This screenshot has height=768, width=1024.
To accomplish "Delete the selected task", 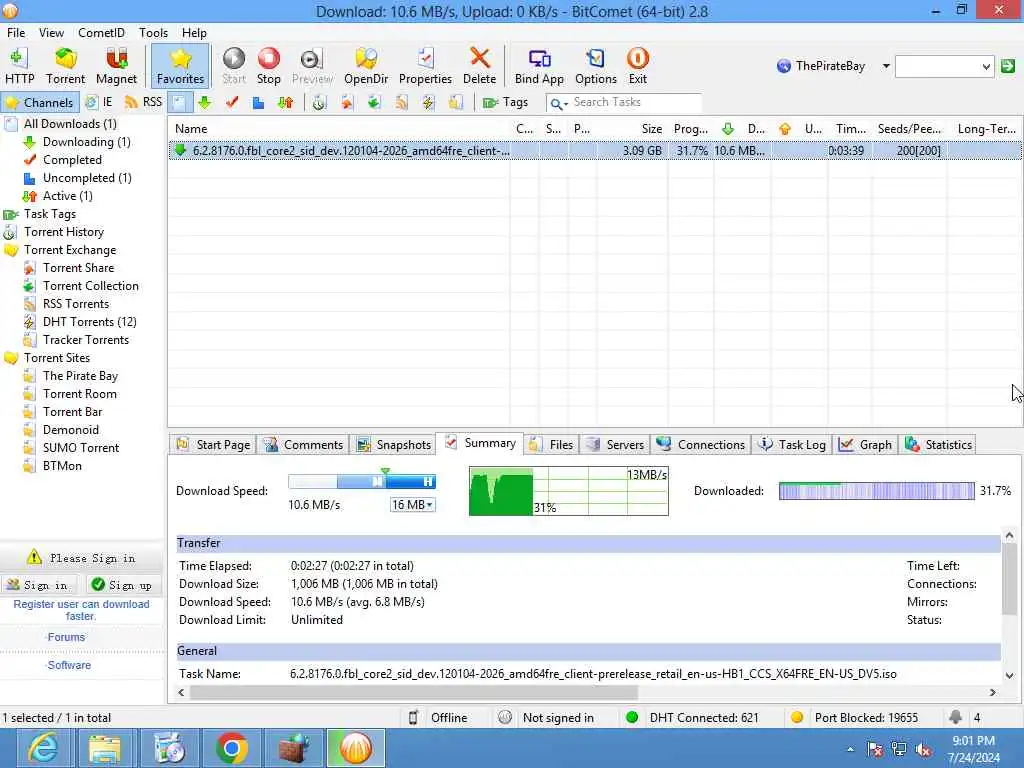I will point(479,66).
